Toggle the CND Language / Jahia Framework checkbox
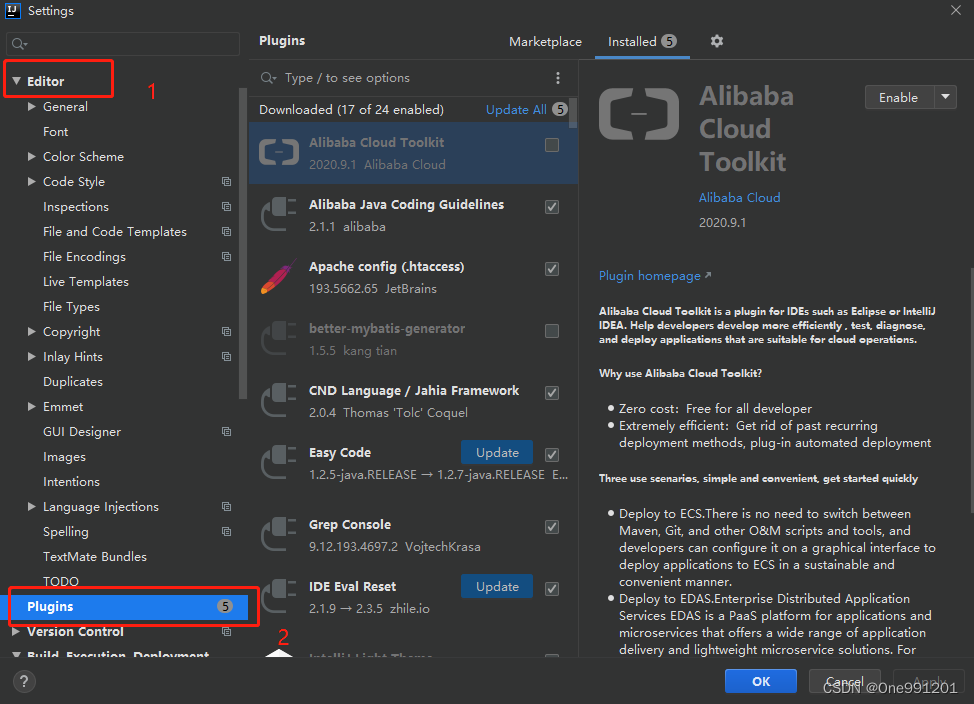 (552, 393)
